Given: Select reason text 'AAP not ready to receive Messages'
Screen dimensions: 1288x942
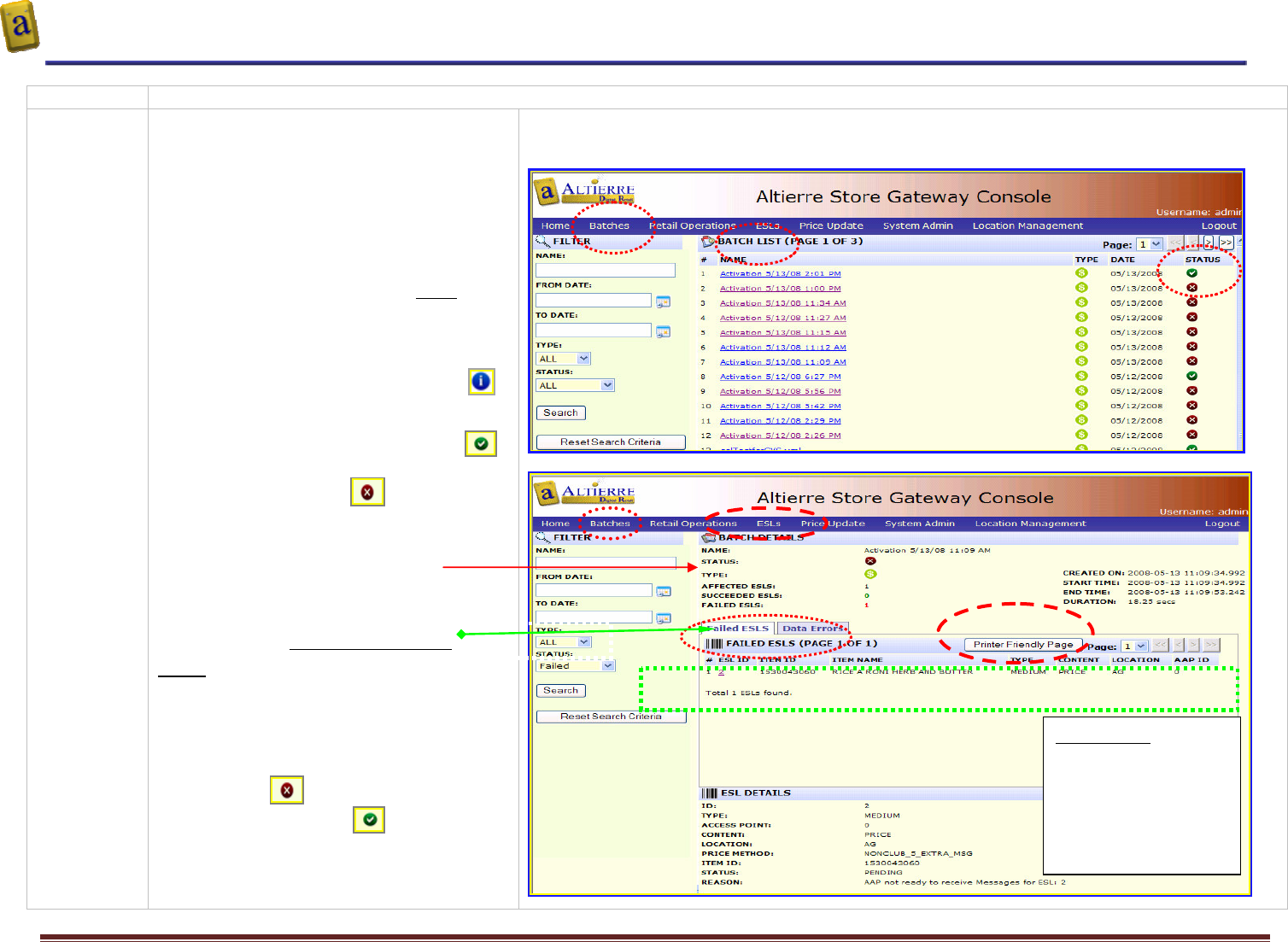Looking at the screenshot, I should tap(965, 882).
